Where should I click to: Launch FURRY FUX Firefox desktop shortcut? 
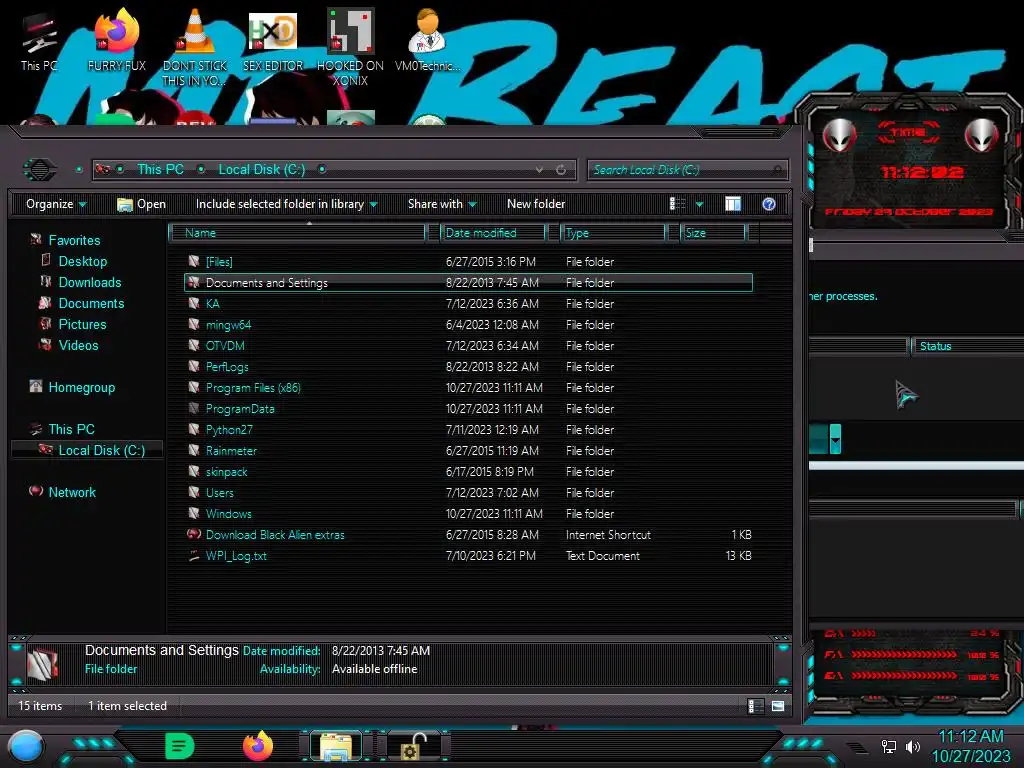pos(116,39)
